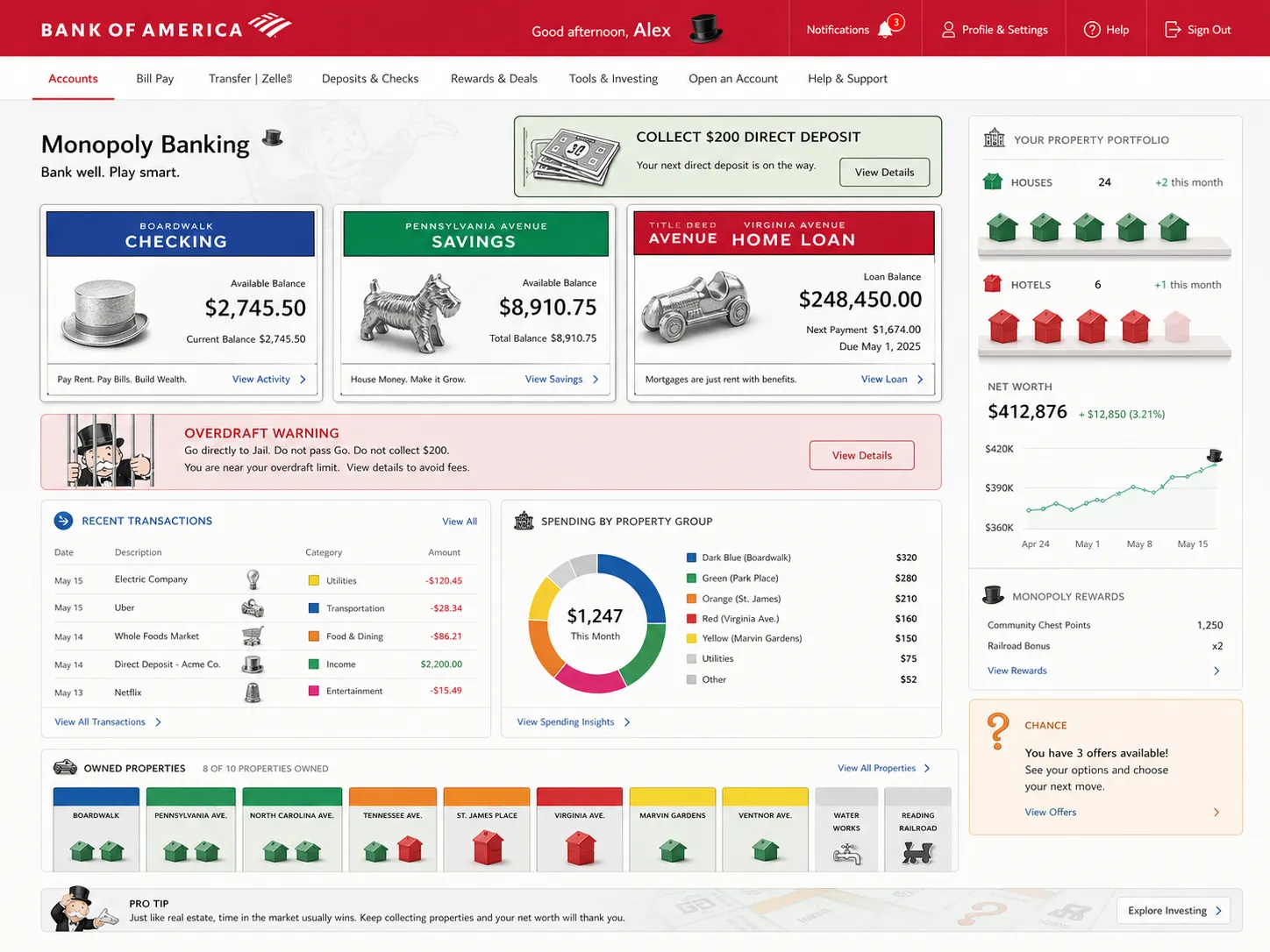Click the Help & Support navigation tab
1270x952 pixels.
click(x=847, y=79)
